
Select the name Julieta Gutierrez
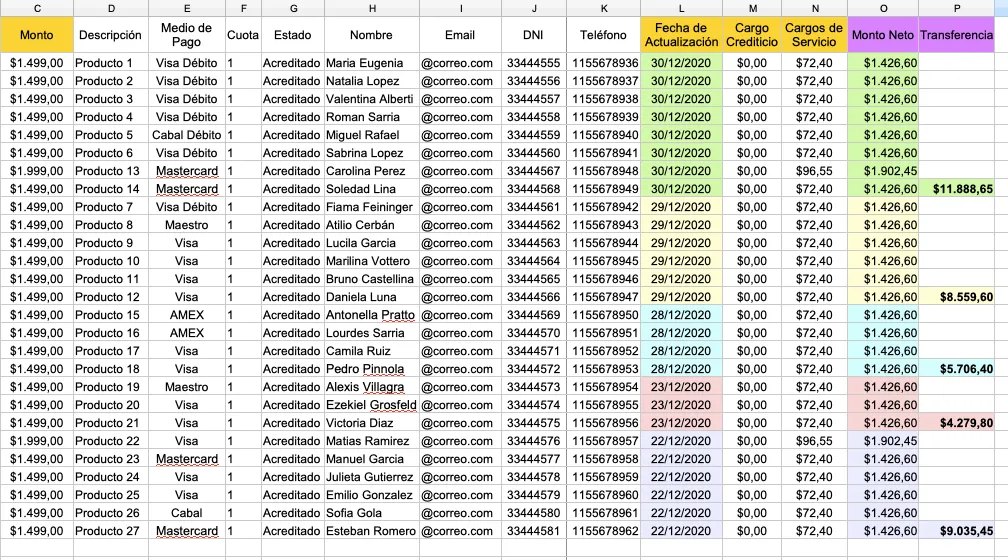pyautogui.click(x=370, y=477)
